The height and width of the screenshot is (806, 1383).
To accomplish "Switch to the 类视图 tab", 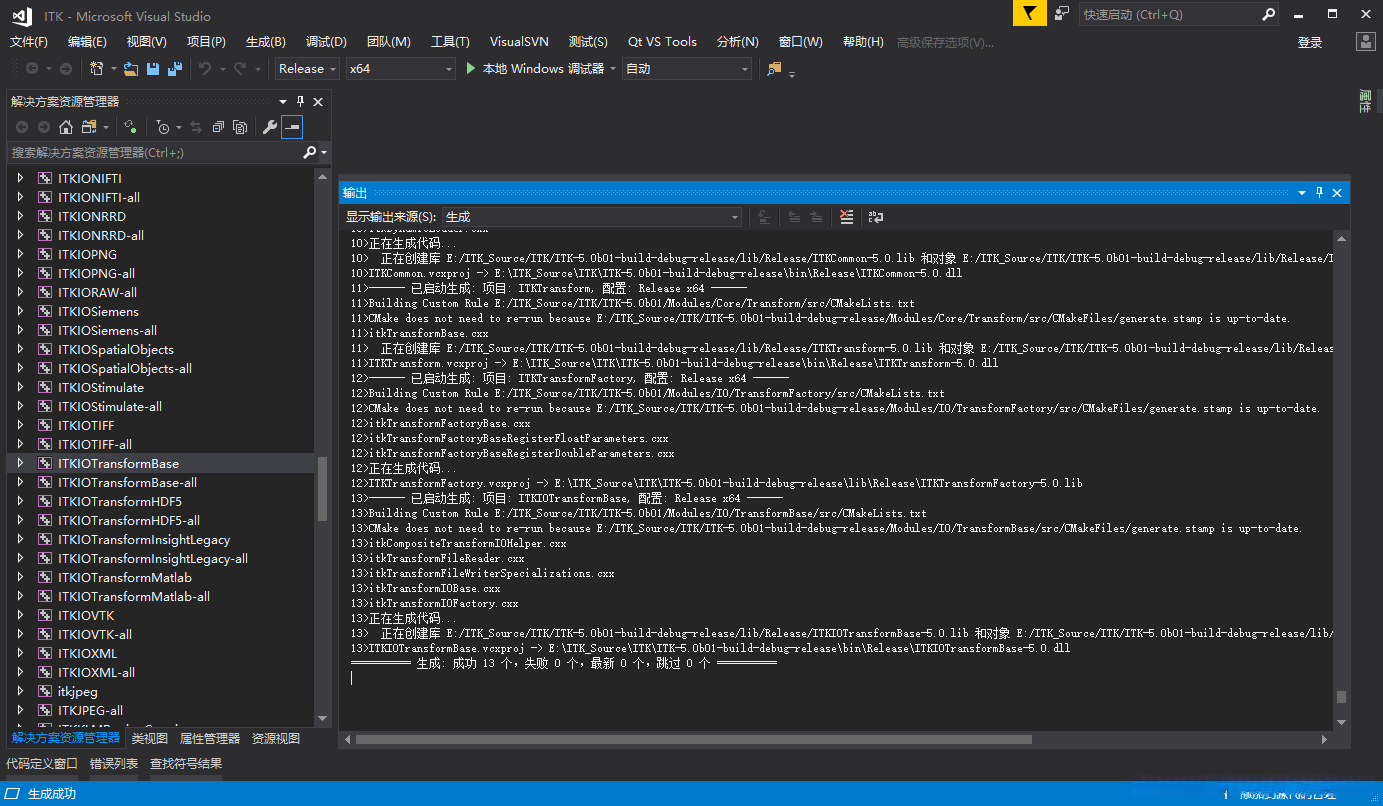I will 150,738.
